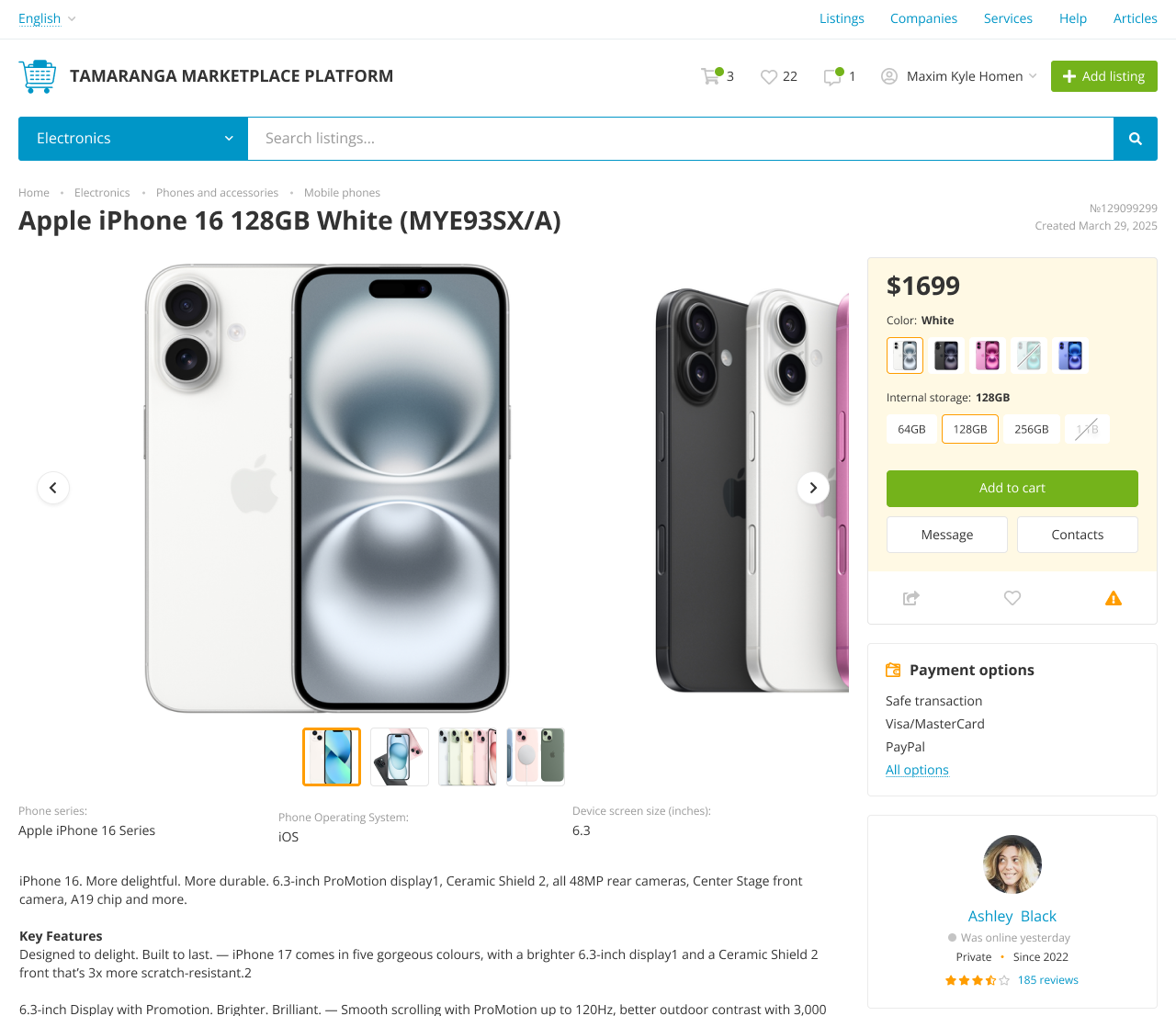Share this listing via share icon
This screenshot has height=1016, width=1176.
[x=911, y=598]
